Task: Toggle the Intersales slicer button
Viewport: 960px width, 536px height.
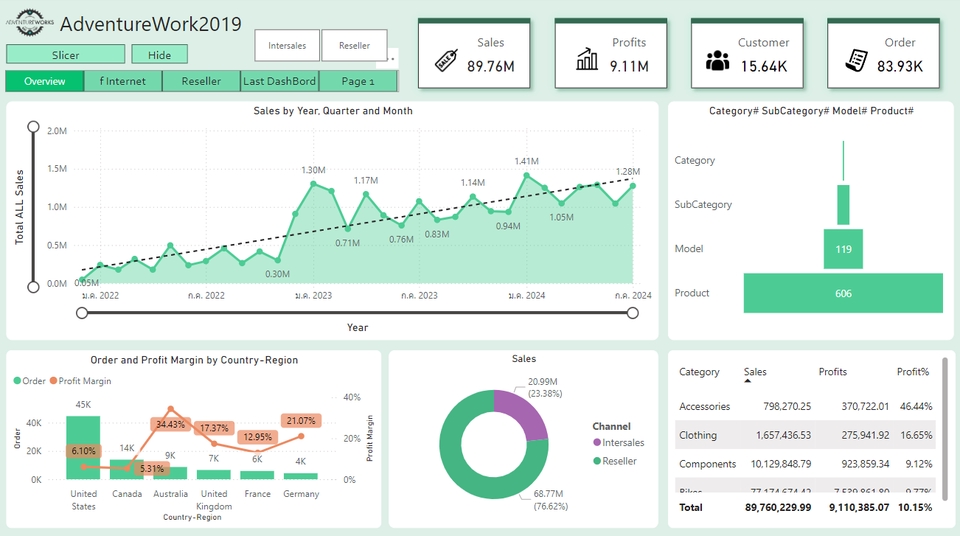Action: coord(287,46)
